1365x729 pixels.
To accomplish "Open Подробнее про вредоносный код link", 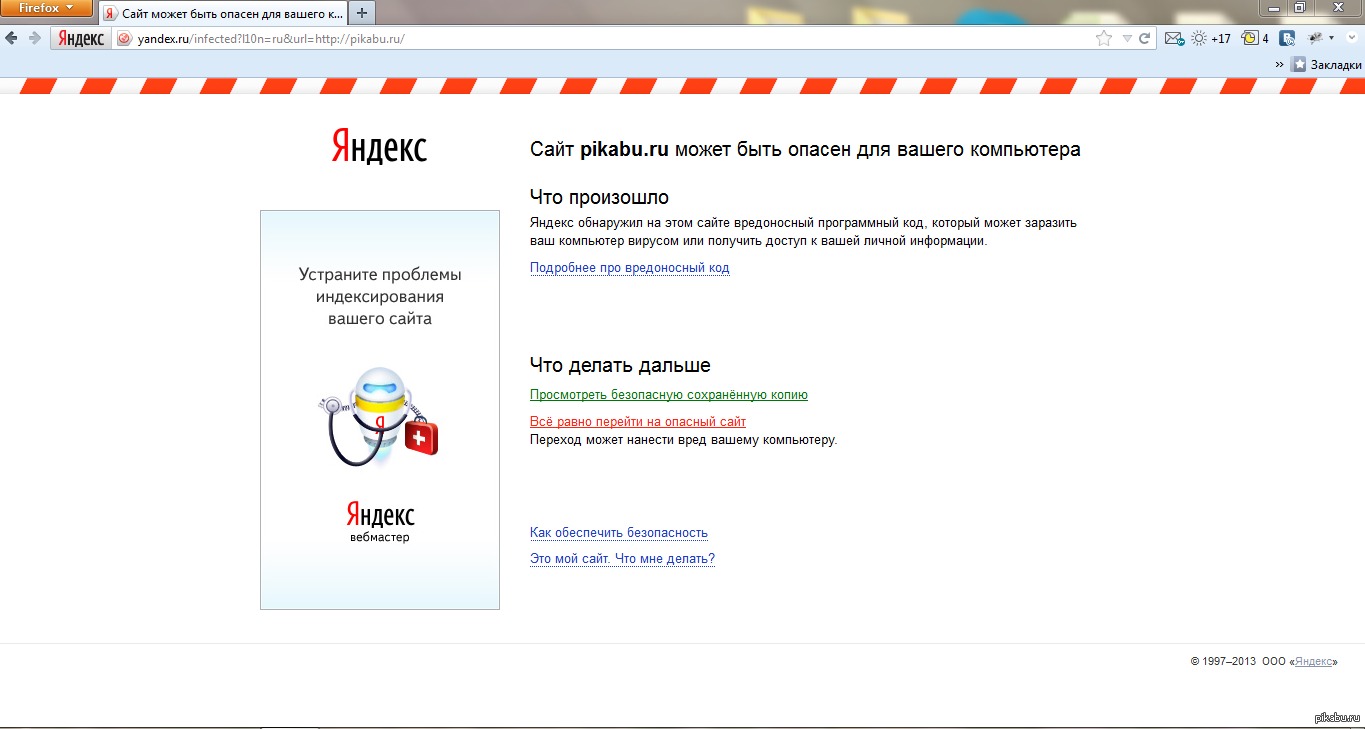I will click(629, 268).
